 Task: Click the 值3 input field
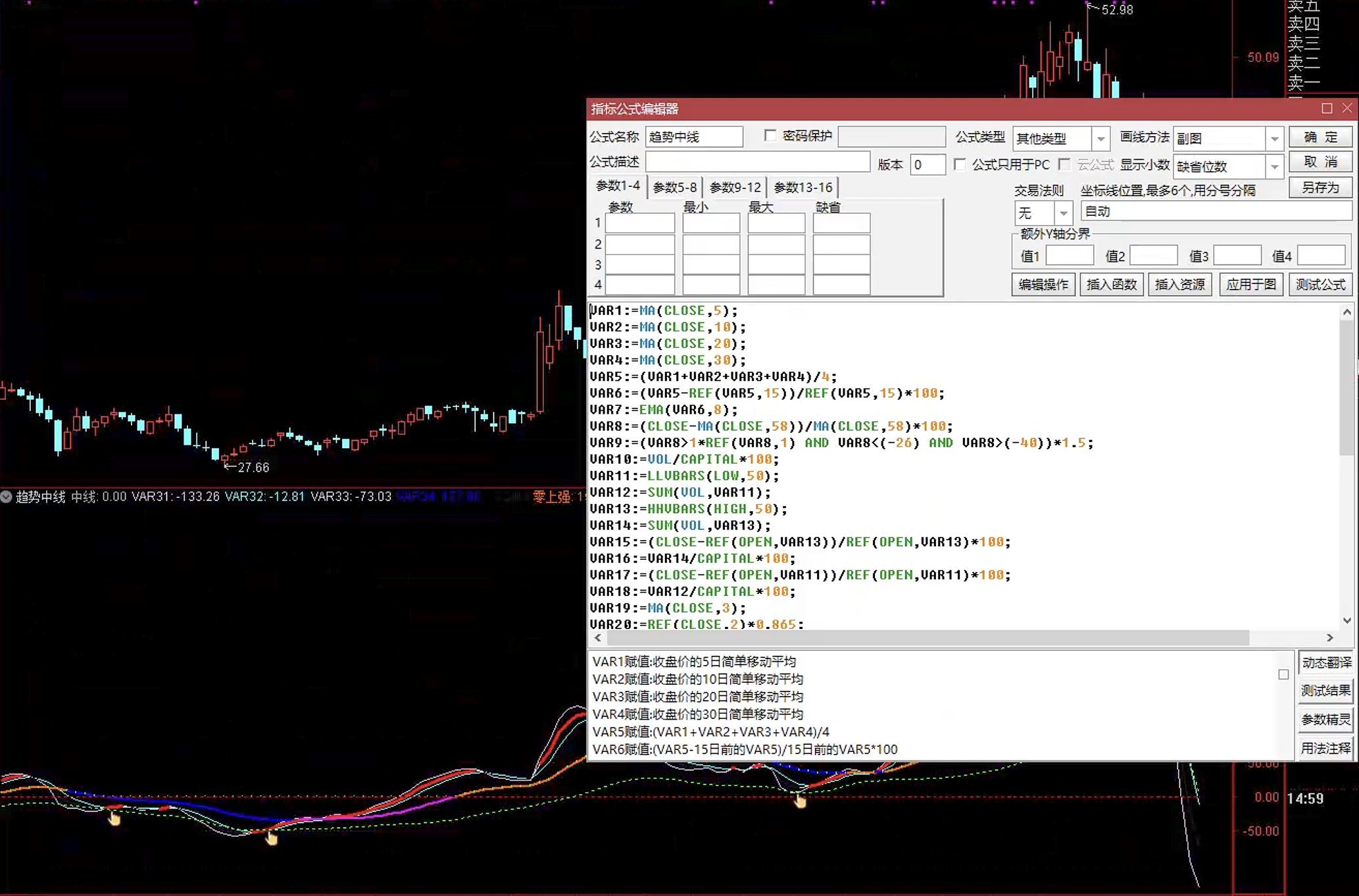tap(1237, 255)
